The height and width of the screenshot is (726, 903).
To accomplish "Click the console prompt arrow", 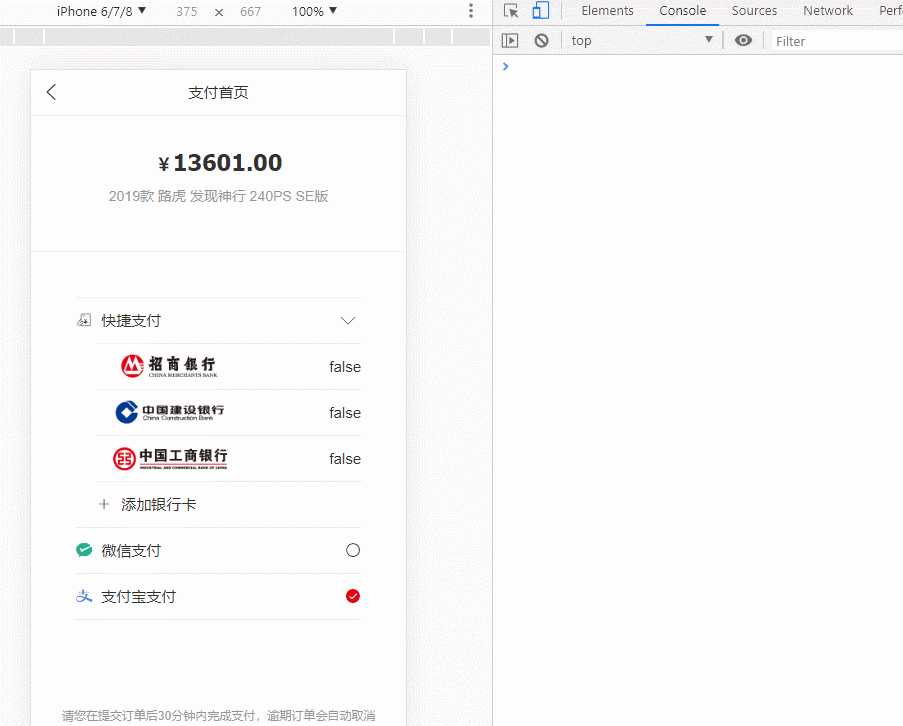I will (505, 66).
